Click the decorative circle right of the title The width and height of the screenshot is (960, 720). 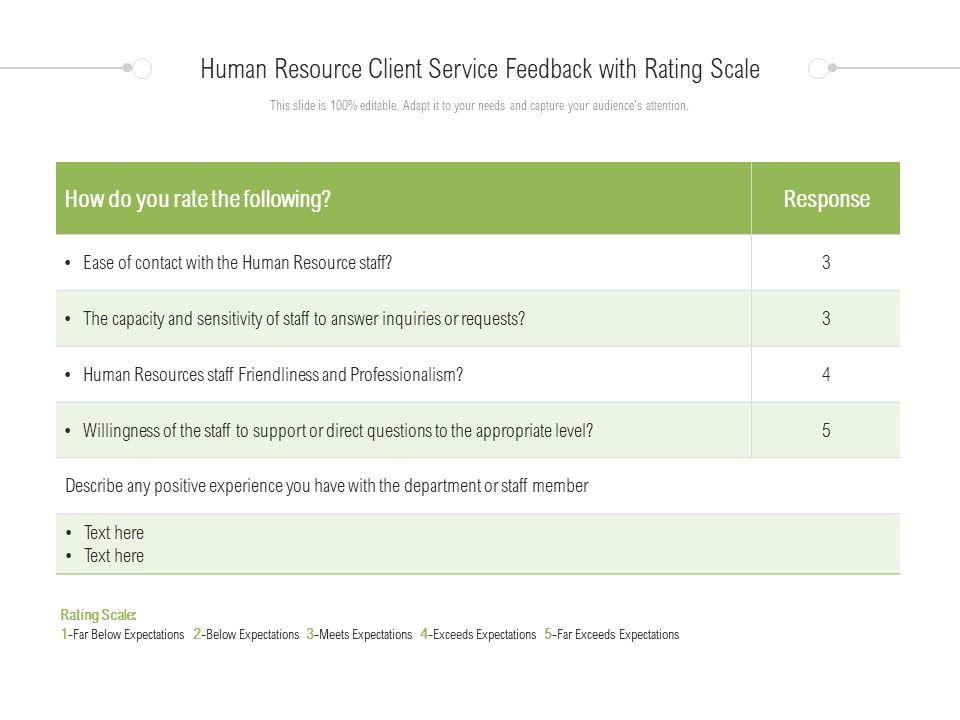click(x=817, y=68)
